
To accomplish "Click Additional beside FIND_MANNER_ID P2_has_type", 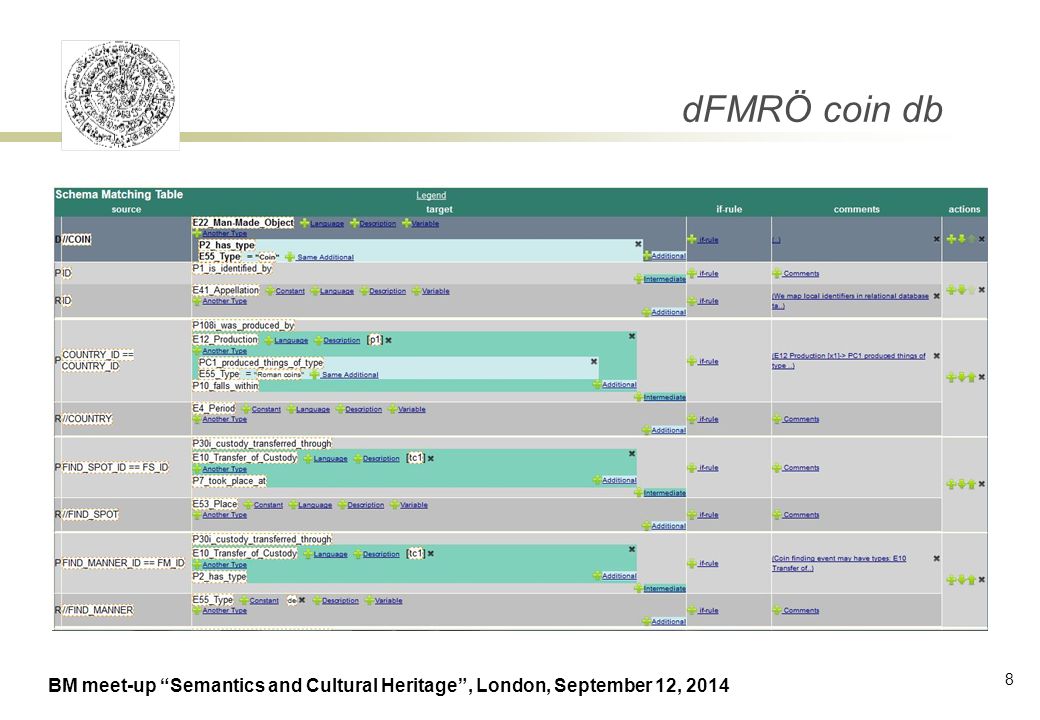I will click(615, 577).
